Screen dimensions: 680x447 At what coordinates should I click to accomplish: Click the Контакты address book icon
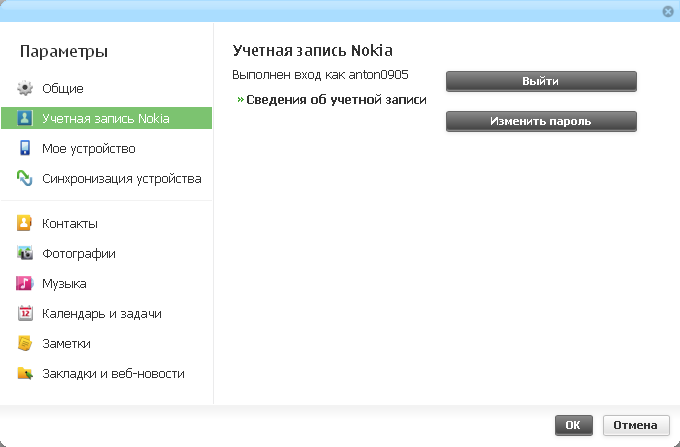pyautogui.click(x=25, y=224)
